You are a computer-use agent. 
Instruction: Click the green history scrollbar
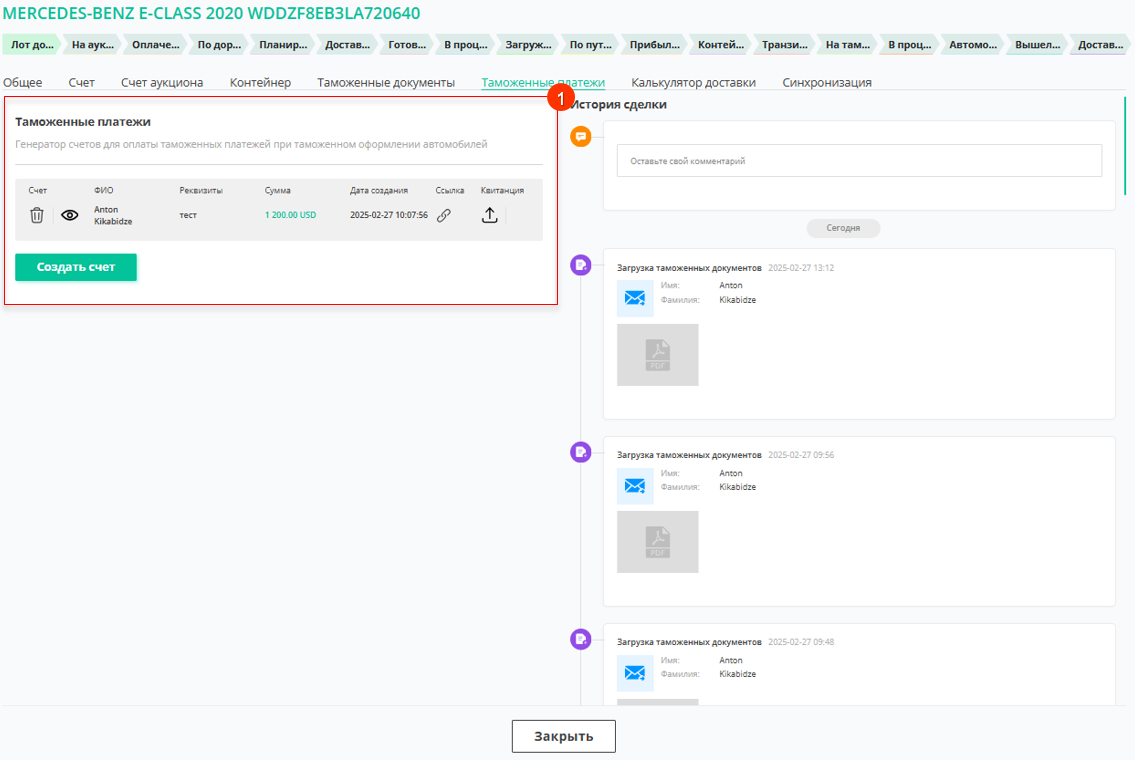point(1125,146)
